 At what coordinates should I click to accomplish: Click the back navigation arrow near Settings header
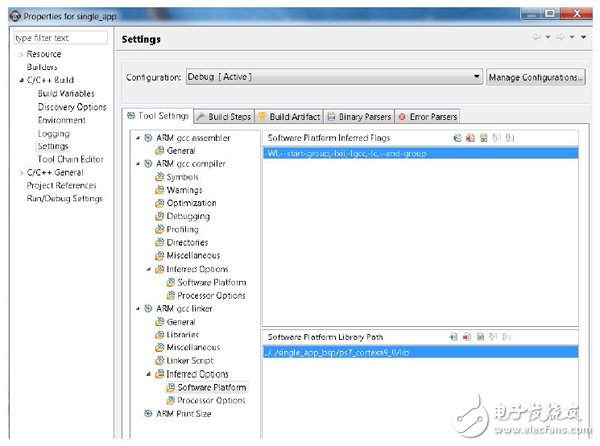coord(537,39)
